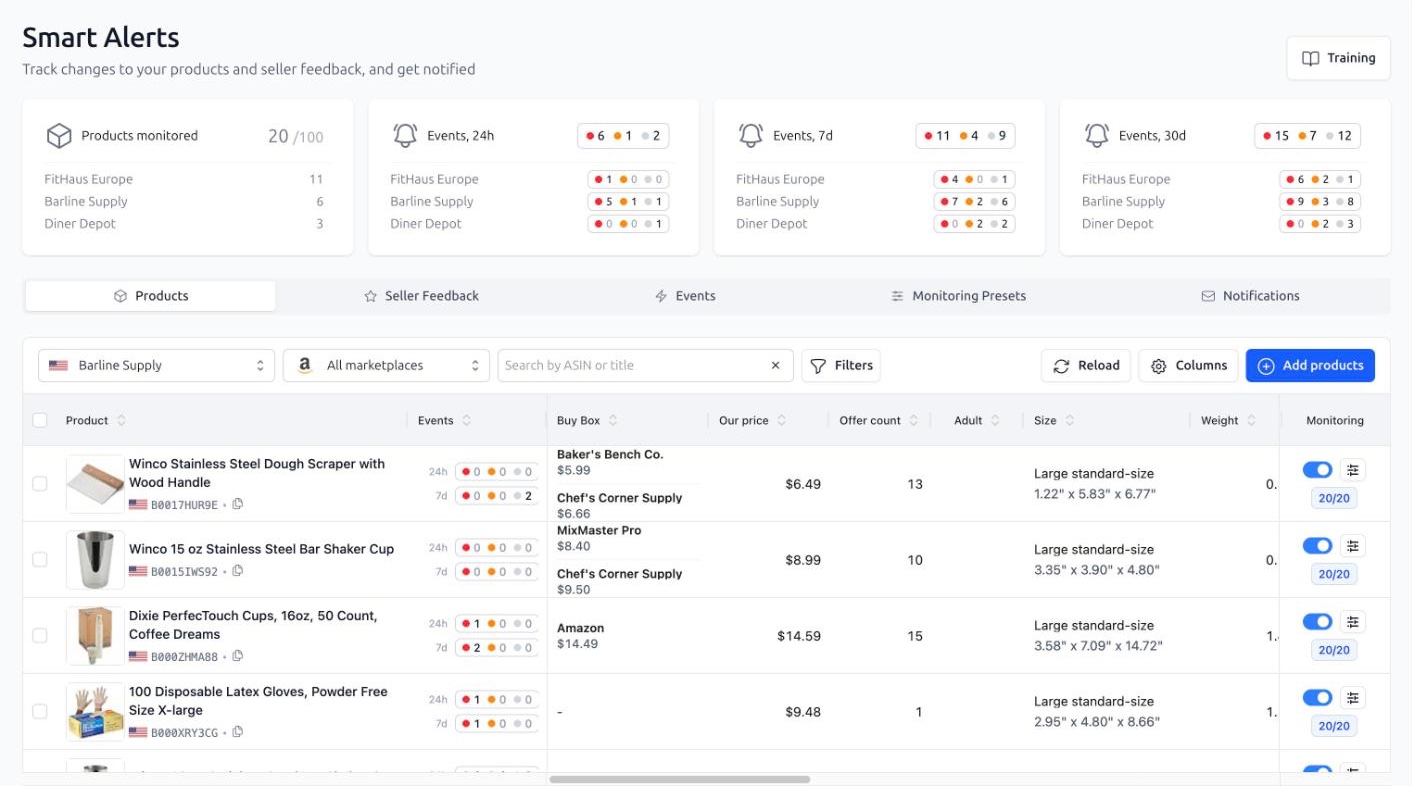The image size is (1412, 786).
Task: Open the Filters panel
Action: (x=841, y=366)
